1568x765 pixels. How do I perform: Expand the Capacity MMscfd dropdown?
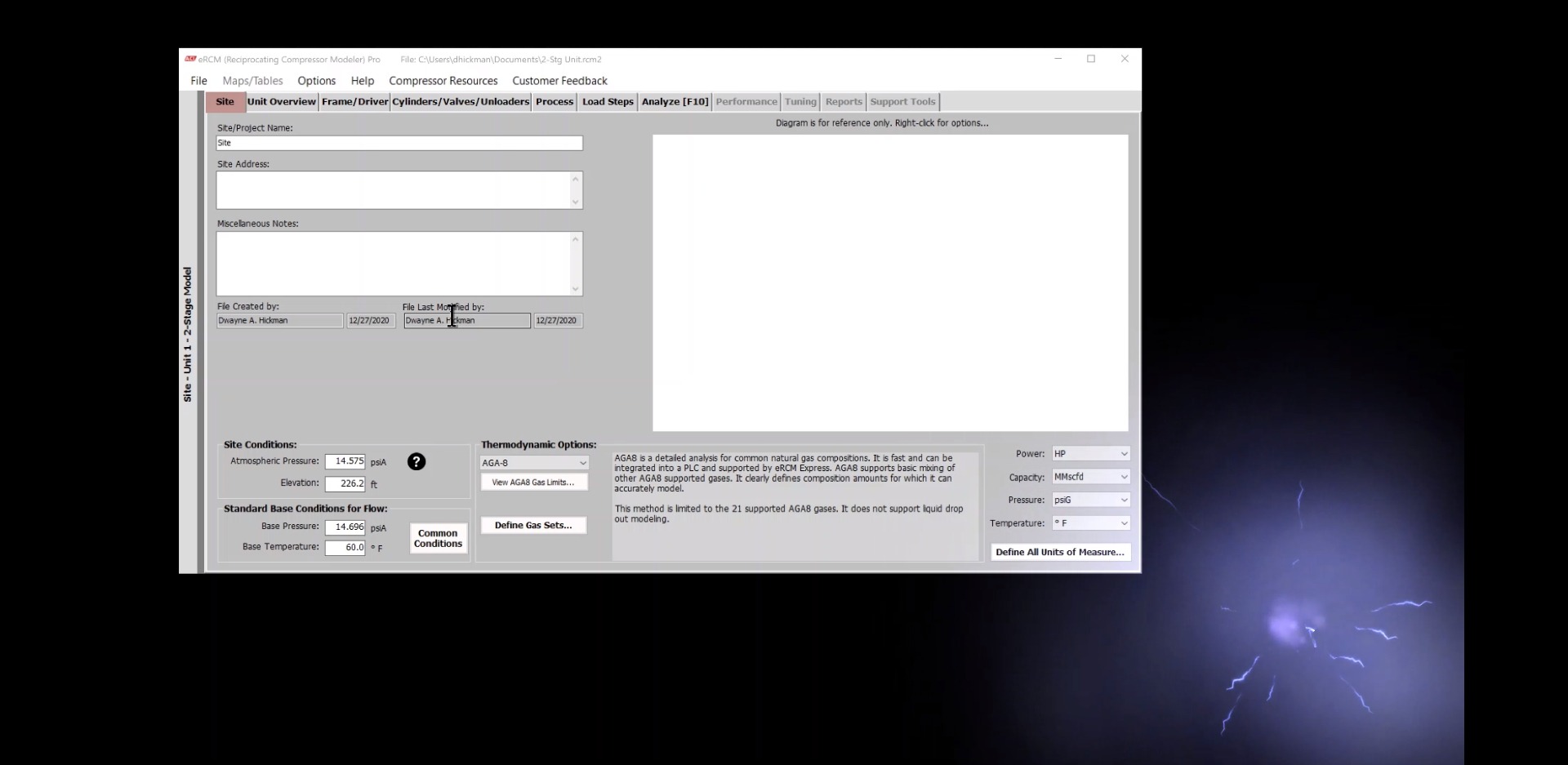(x=1090, y=477)
